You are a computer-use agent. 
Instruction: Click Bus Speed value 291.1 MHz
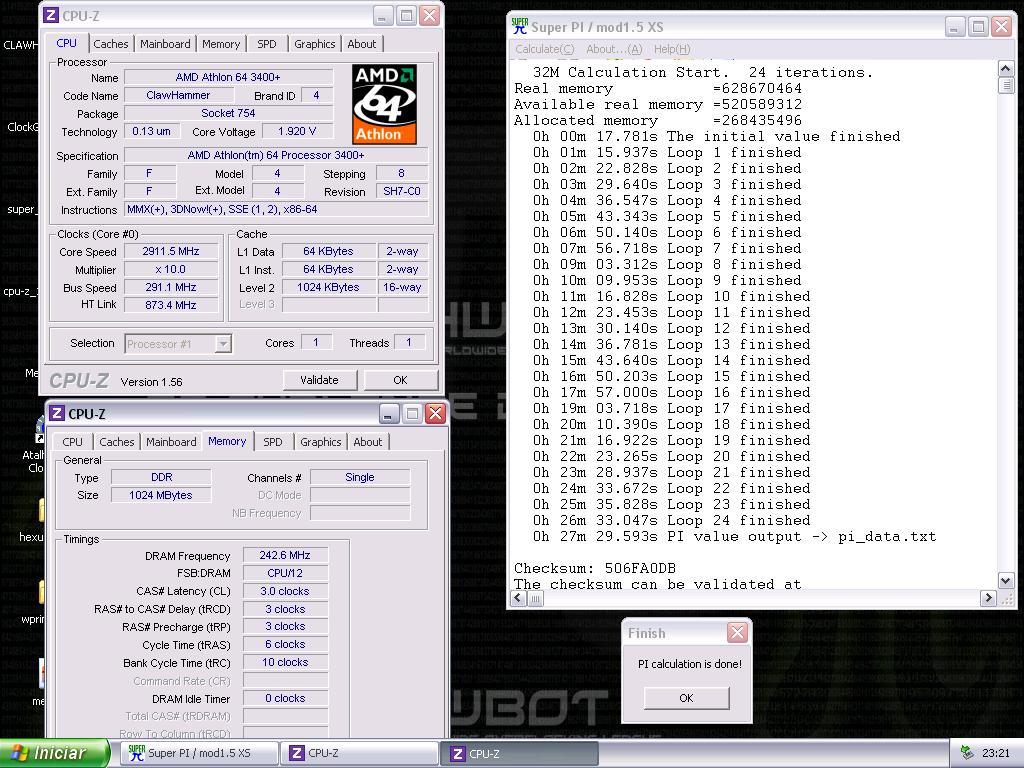[171, 287]
